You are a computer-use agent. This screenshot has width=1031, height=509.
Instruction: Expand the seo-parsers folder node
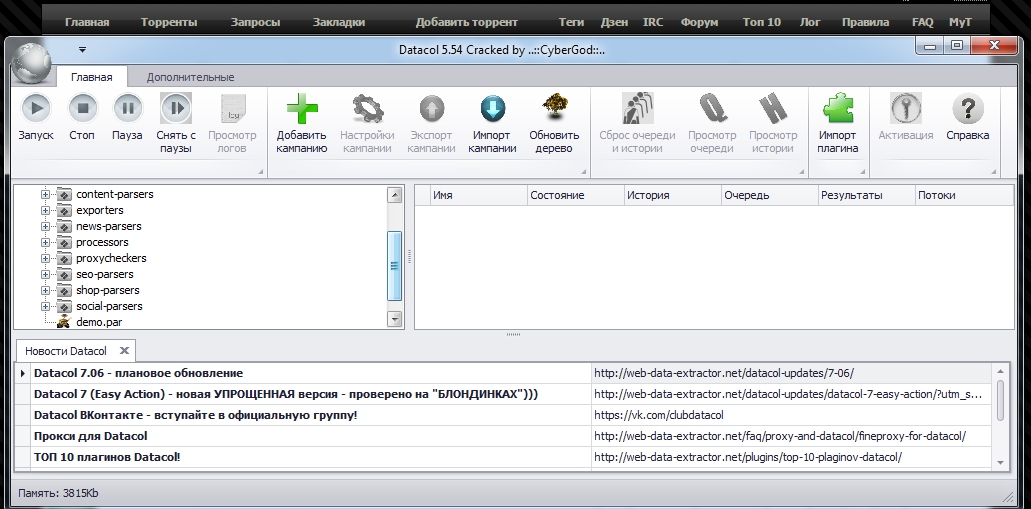45,274
